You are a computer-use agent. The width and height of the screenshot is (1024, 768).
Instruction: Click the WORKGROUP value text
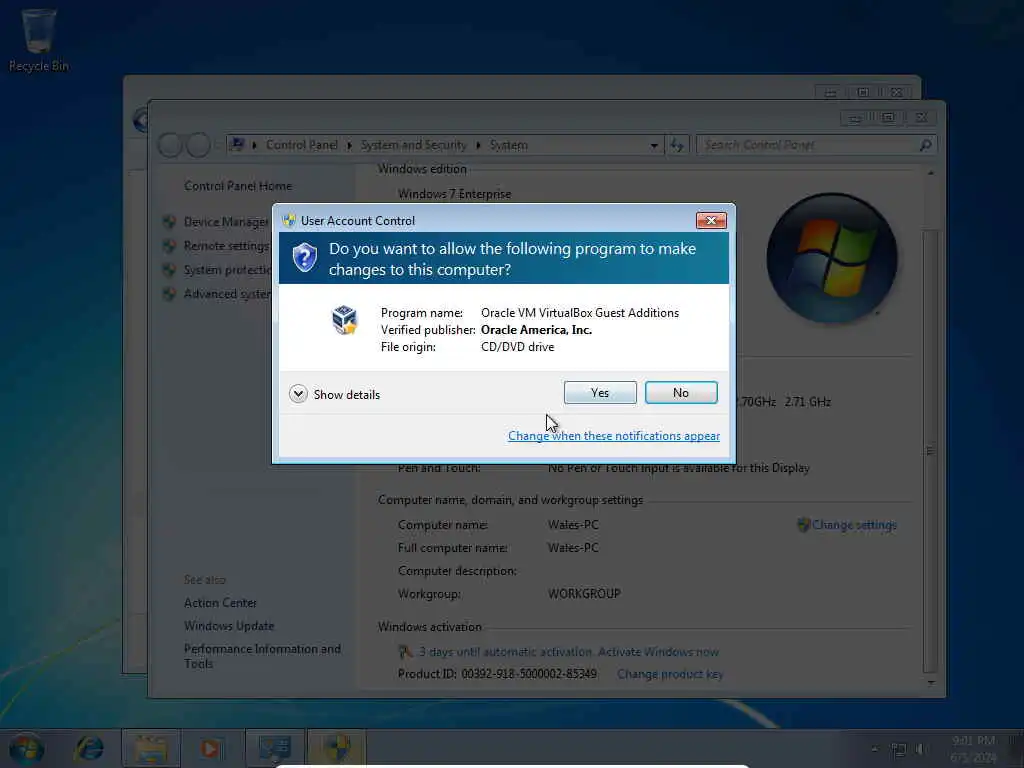[584, 594]
